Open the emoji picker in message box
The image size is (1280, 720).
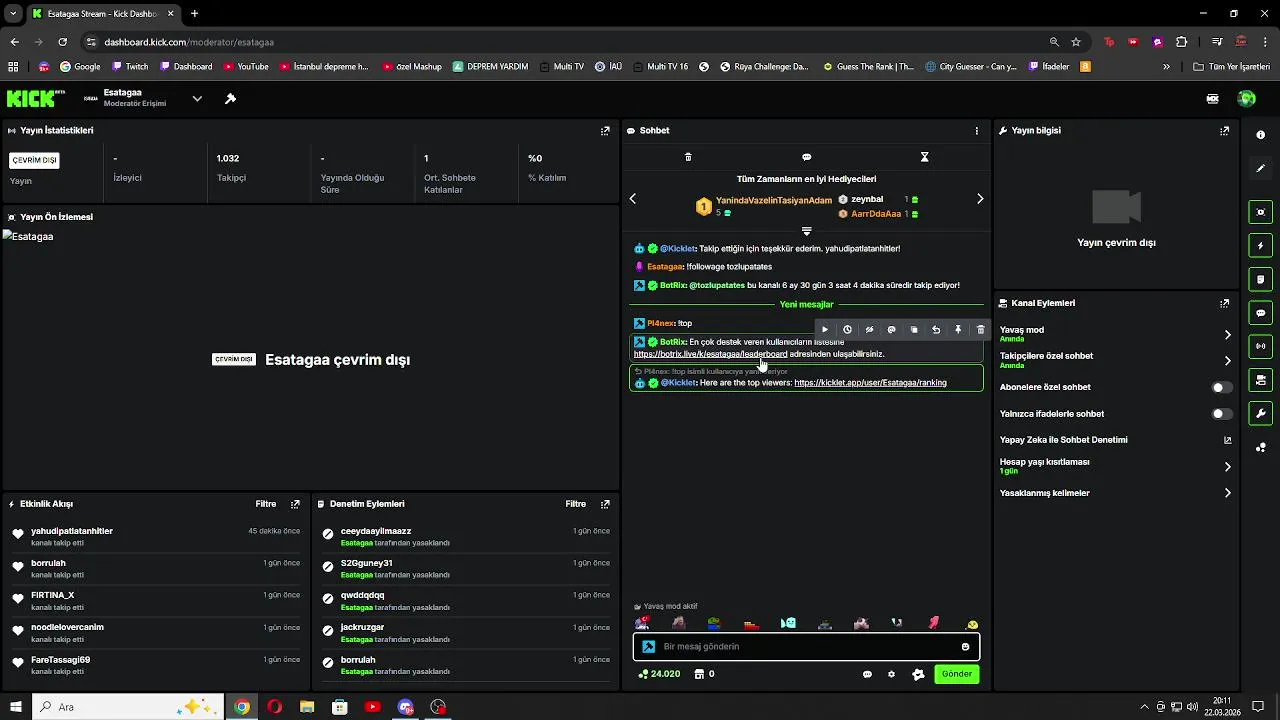click(x=965, y=647)
